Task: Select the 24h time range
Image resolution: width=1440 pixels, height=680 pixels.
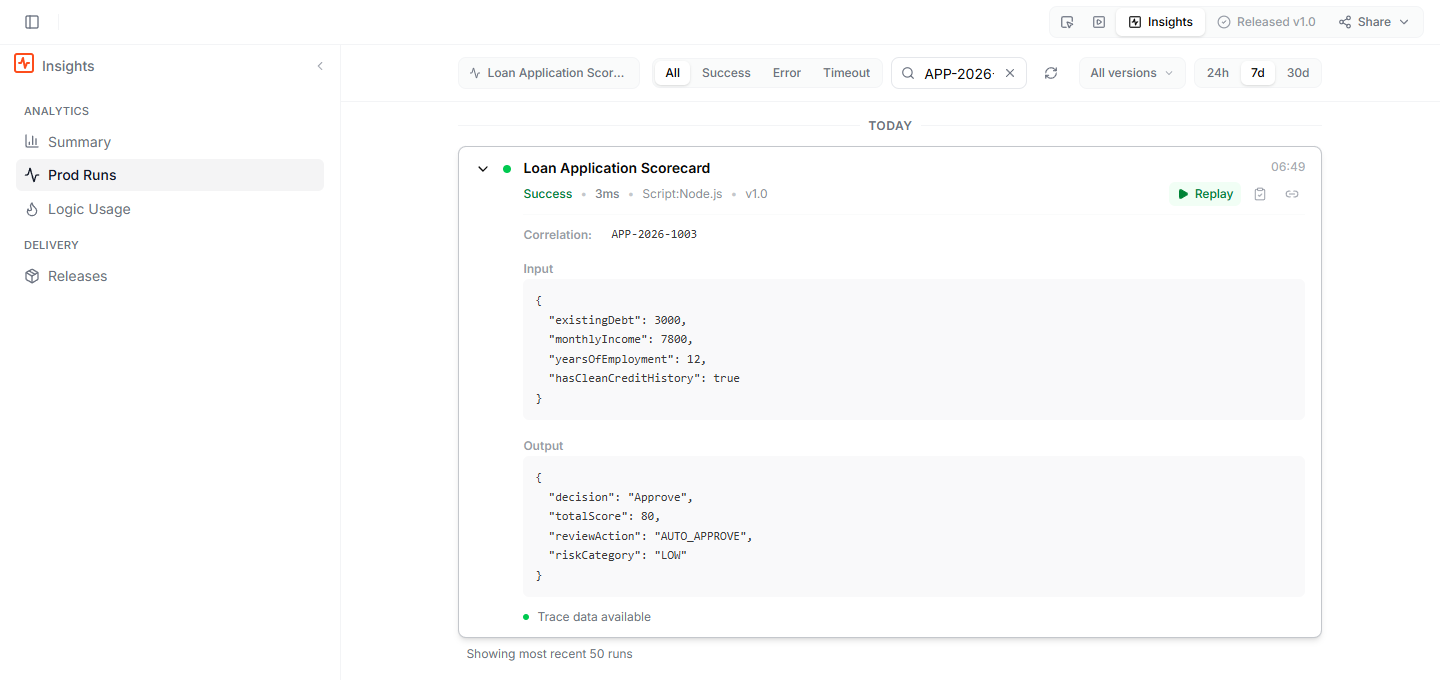Action: click(x=1218, y=73)
